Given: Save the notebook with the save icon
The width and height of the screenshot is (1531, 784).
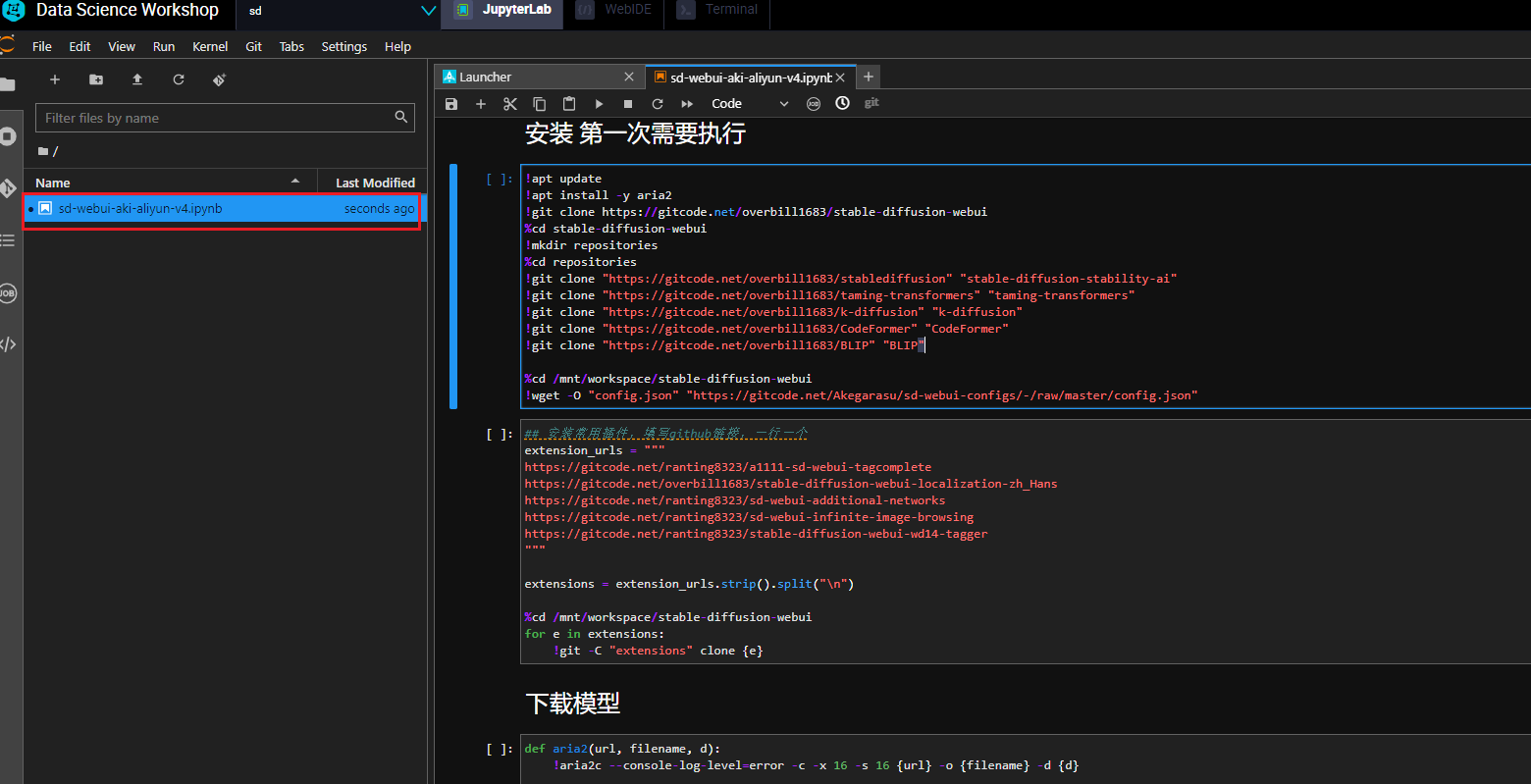Looking at the screenshot, I should pos(451,104).
